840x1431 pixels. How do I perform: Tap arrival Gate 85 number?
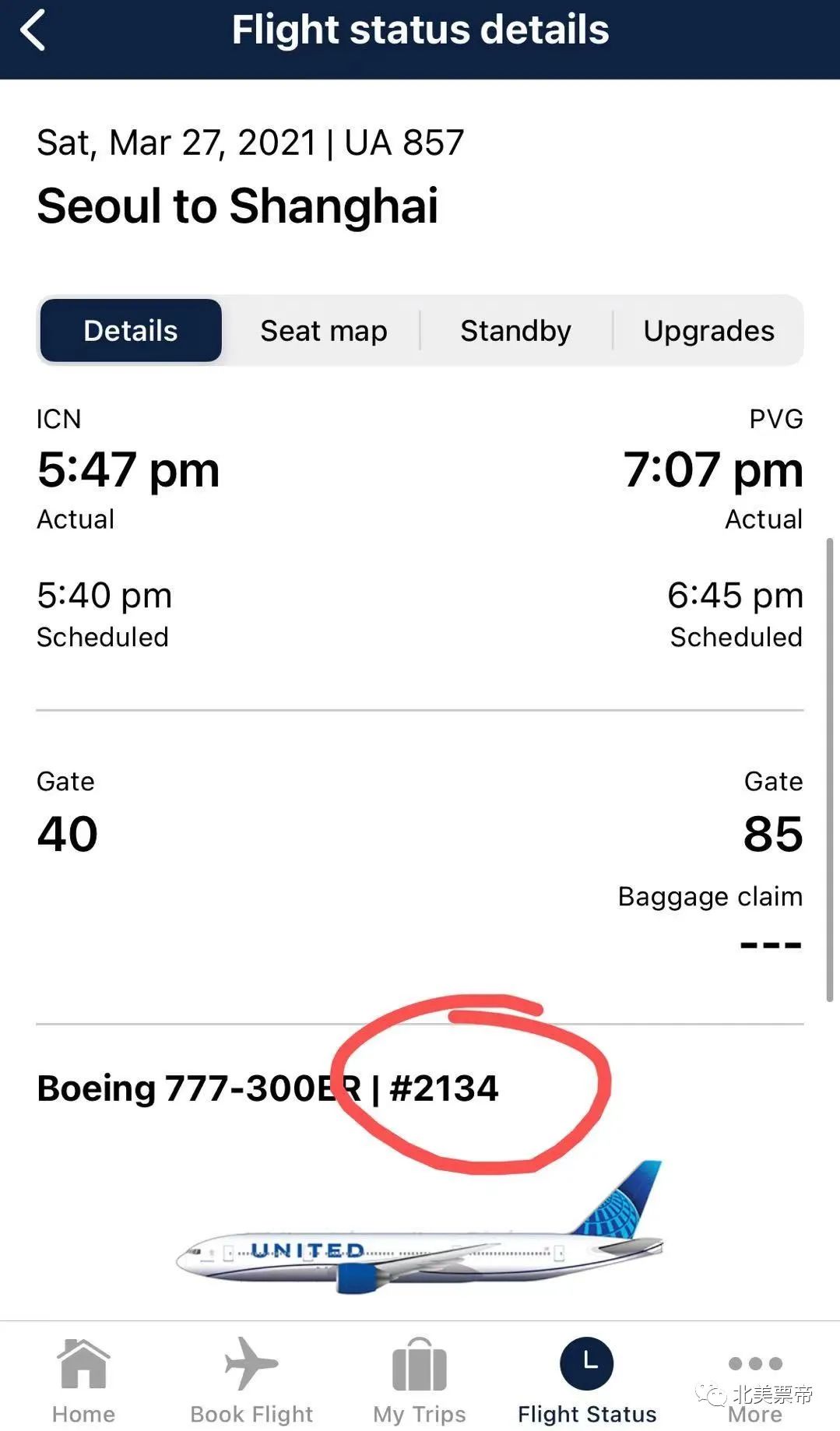pos(772,834)
